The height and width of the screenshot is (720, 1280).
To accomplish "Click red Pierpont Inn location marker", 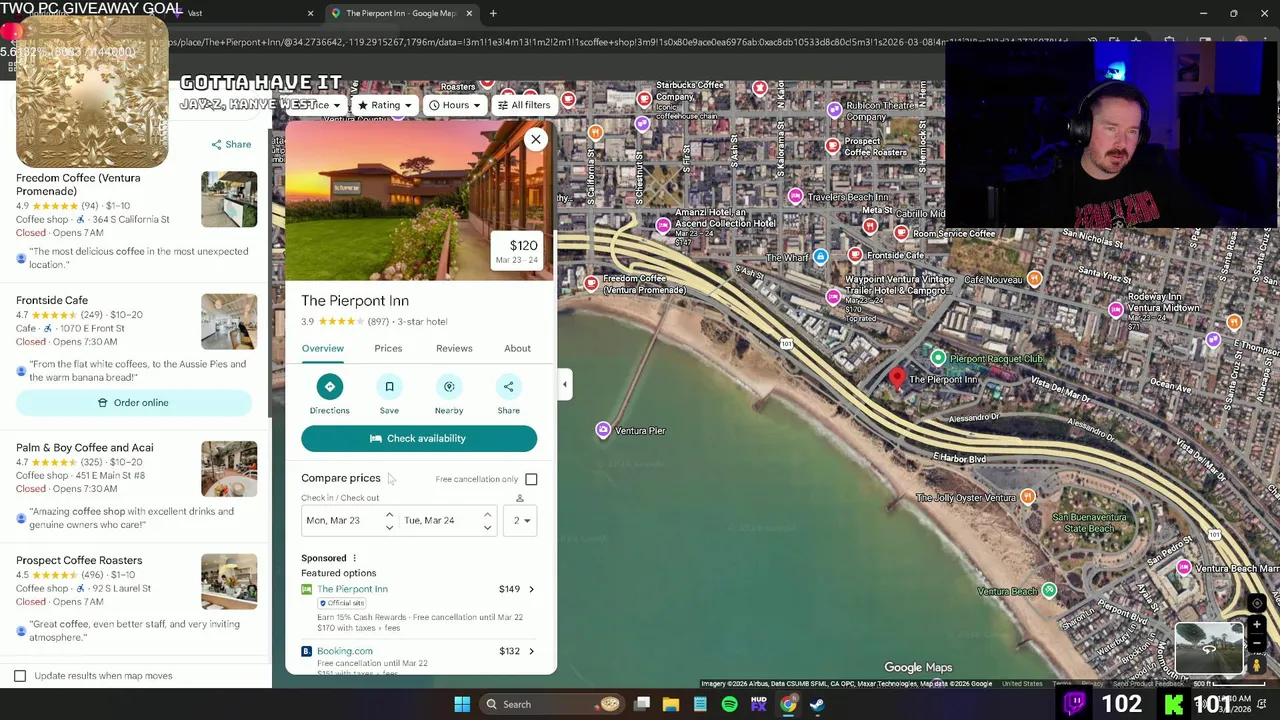I will pyautogui.click(x=897, y=377).
